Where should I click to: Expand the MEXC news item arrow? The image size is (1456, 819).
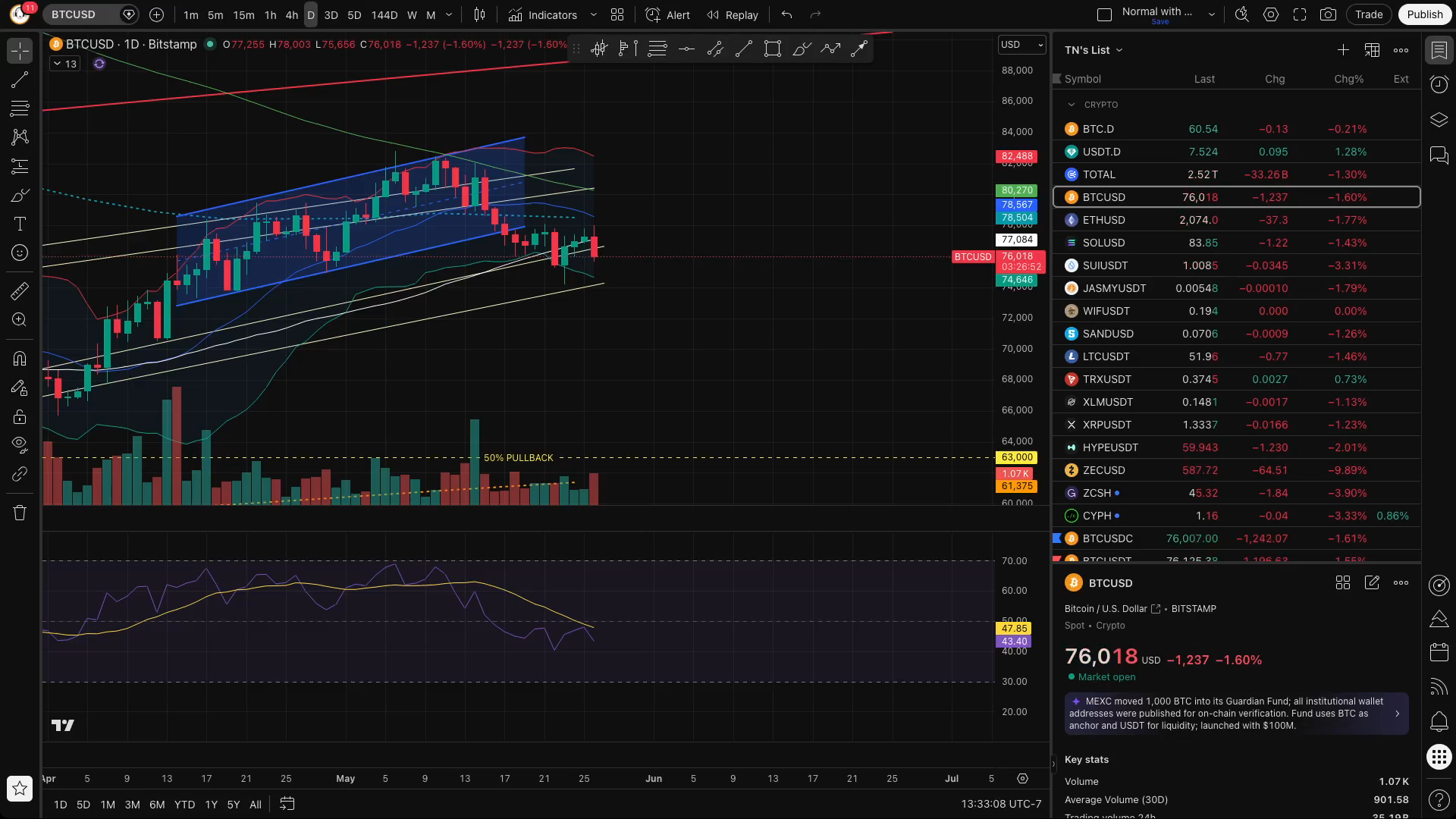coord(1397,714)
